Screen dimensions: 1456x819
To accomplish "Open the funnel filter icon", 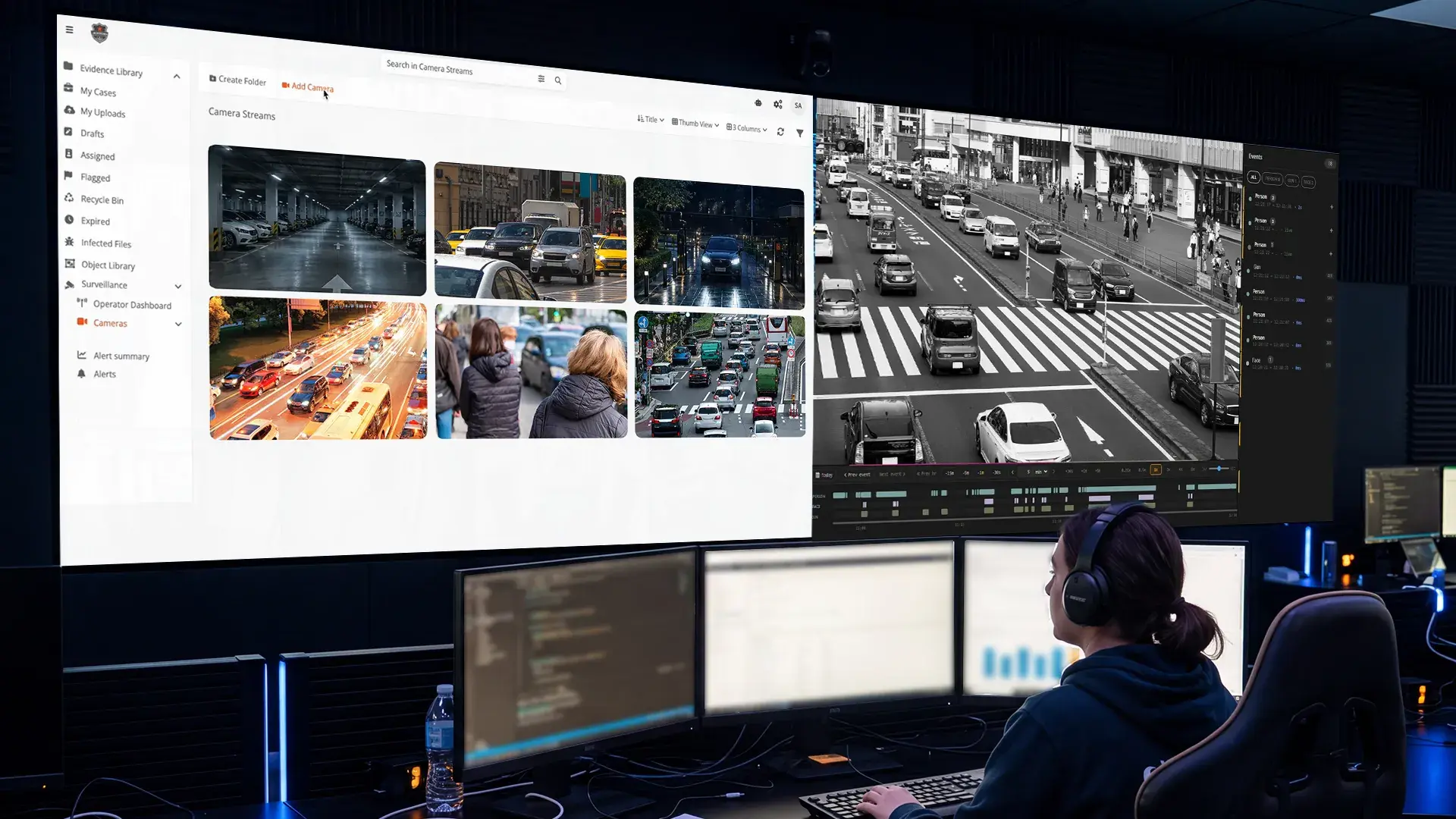I will [x=799, y=133].
